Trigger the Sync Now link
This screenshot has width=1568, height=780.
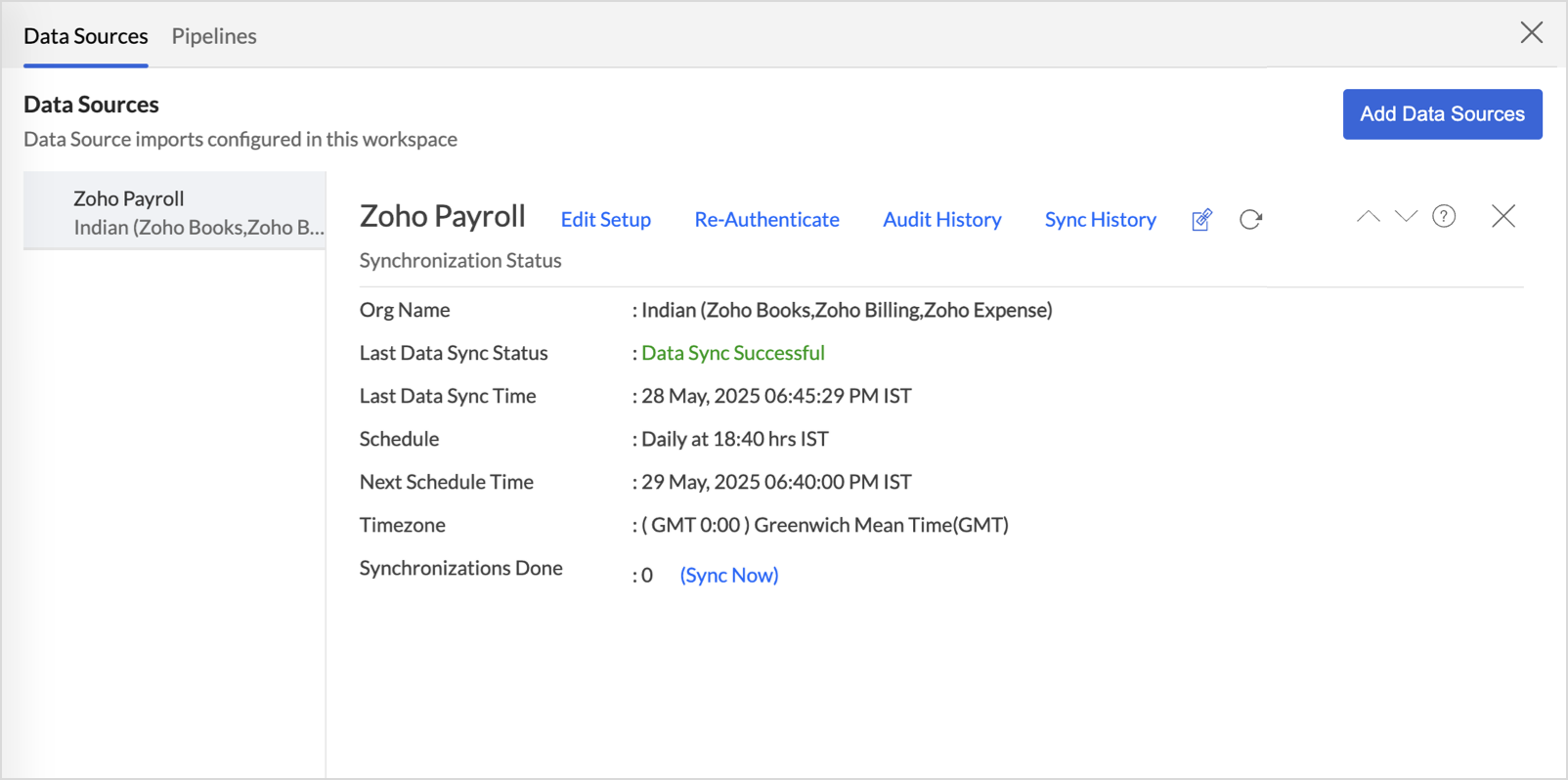coord(729,576)
